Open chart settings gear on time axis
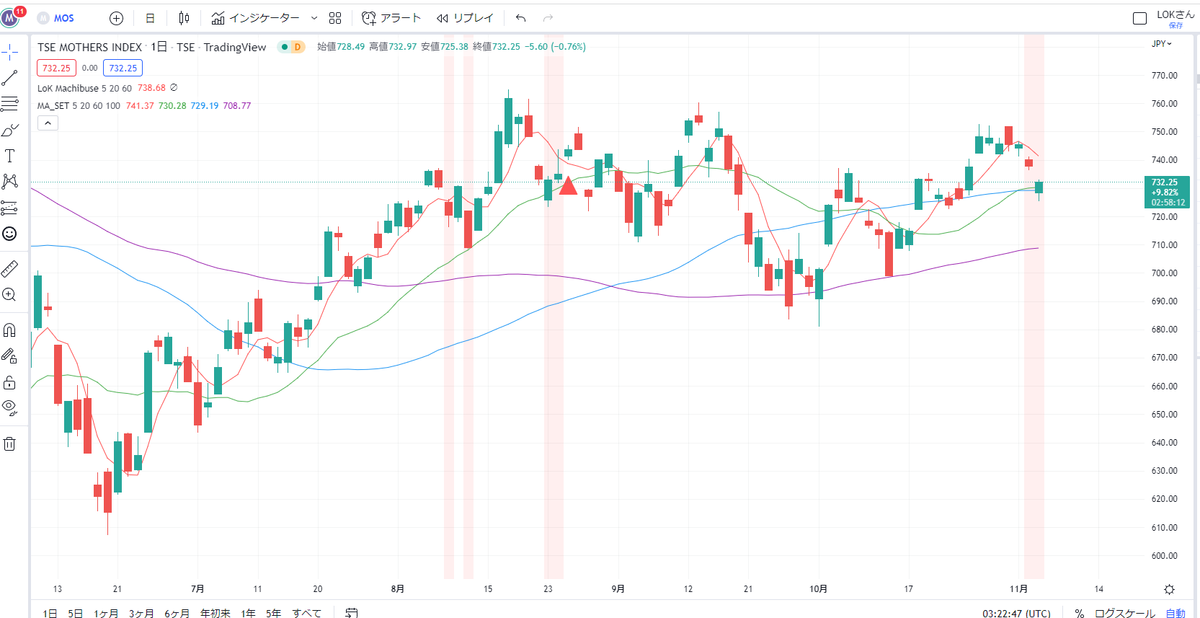Image resolution: width=1200 pixels, height=618 pixels. [x=1170, y=589]
